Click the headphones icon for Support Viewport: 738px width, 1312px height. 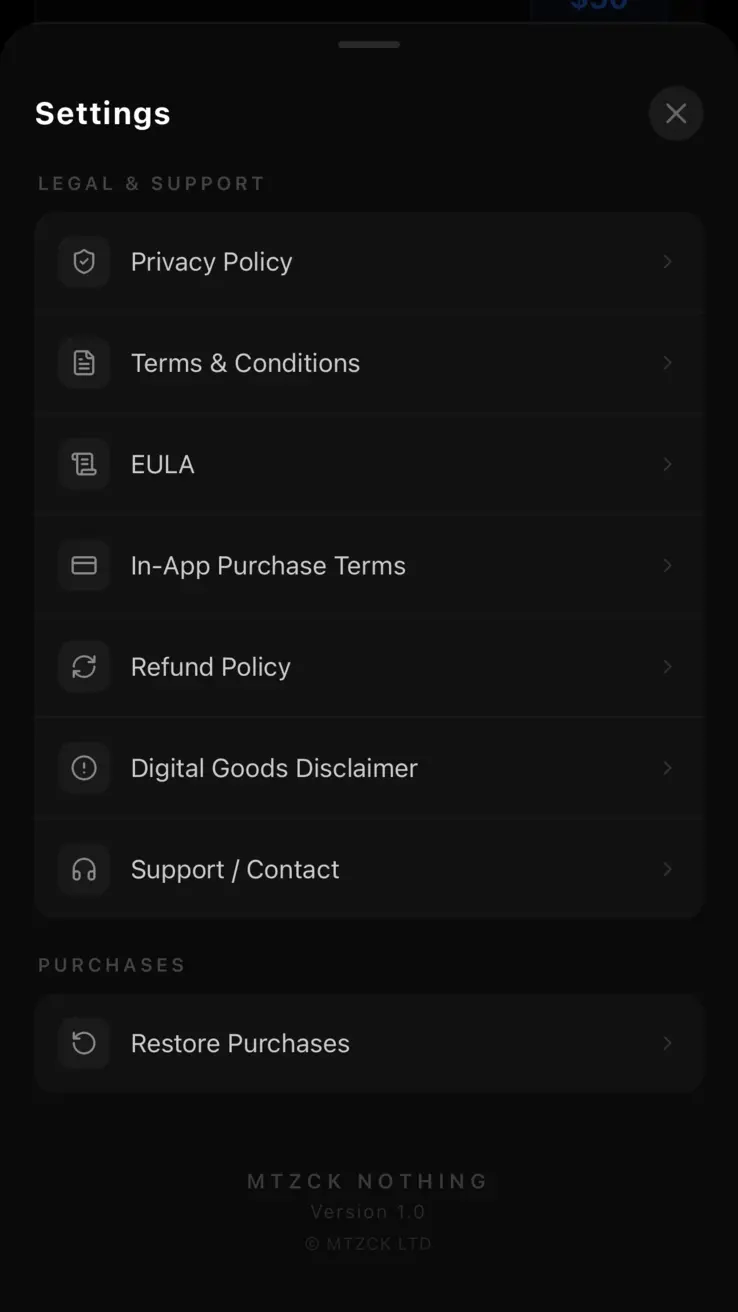pyautogui.click(x=84, y=870)
